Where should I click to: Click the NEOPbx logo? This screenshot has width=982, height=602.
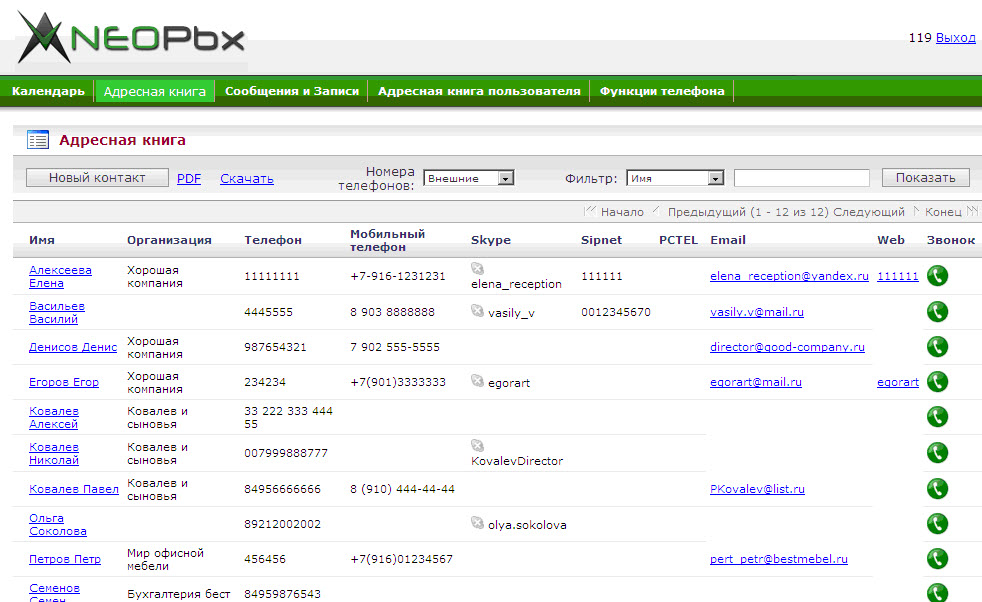(131, 38)
